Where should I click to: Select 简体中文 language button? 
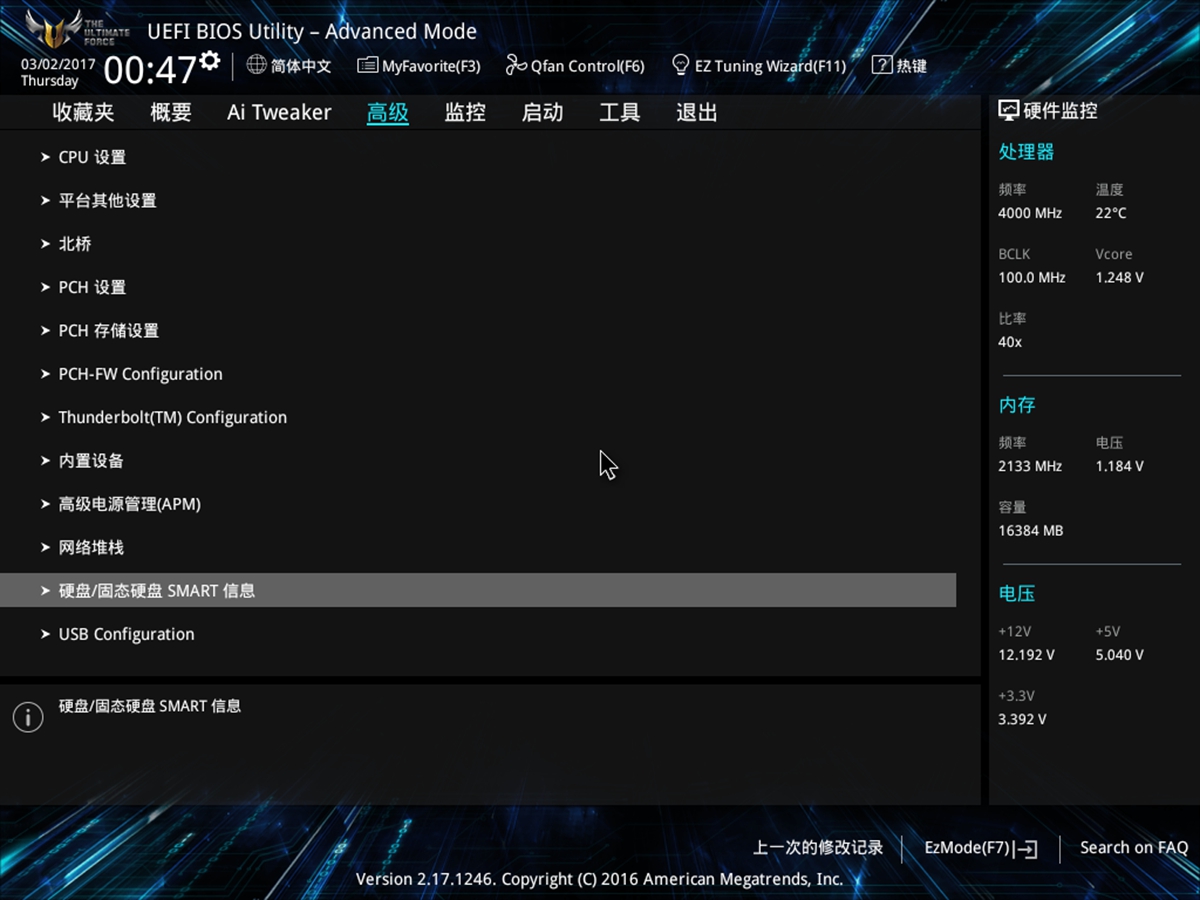point(301,66)
